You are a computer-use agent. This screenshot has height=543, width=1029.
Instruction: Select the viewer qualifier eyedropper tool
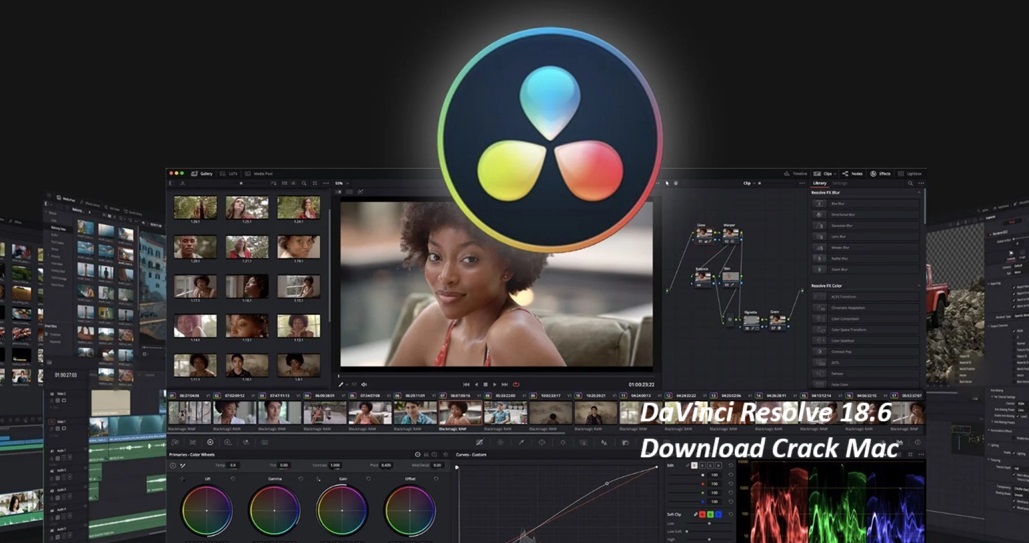[x=341, y=384]
